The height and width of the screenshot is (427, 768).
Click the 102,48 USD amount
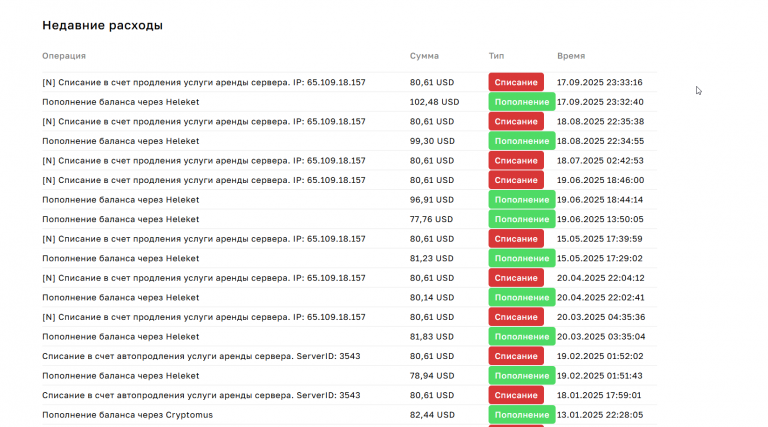click(434, 102)
